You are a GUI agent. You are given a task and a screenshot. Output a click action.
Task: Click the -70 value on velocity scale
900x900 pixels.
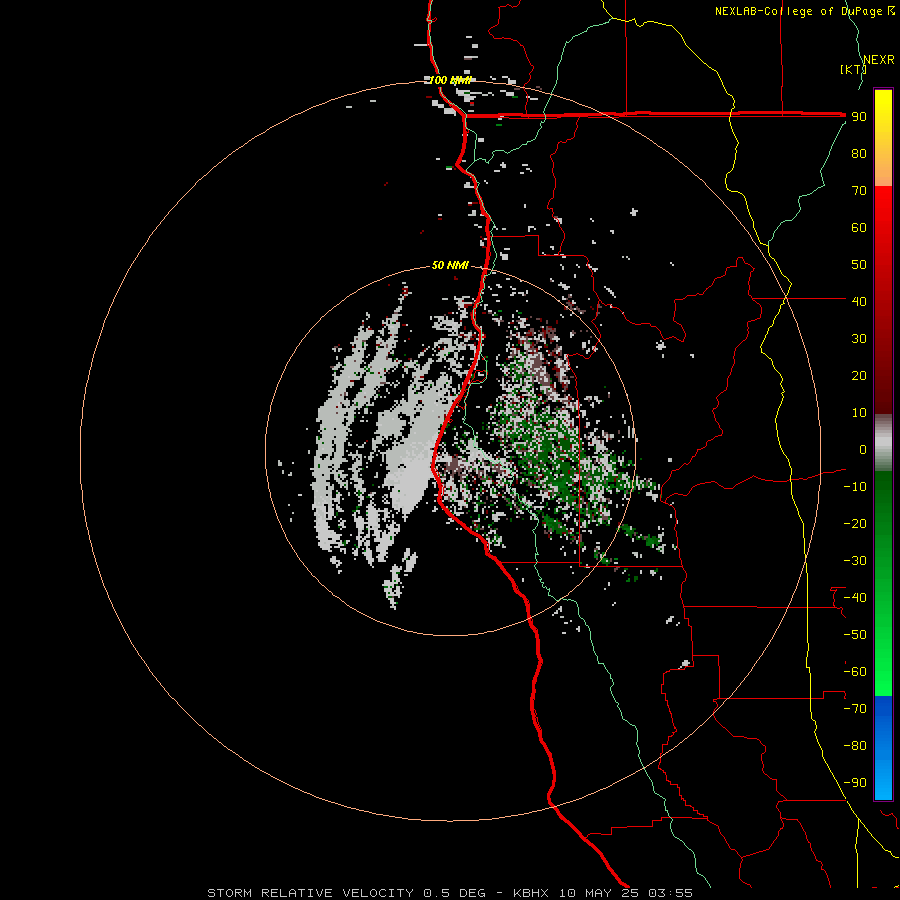(x=855, y=708)
